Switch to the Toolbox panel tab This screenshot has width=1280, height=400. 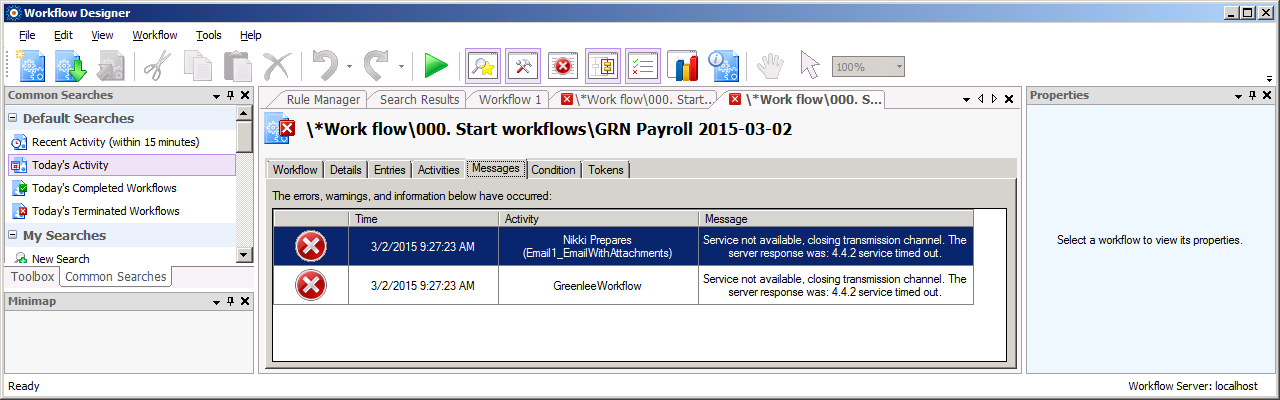point(32,277)
